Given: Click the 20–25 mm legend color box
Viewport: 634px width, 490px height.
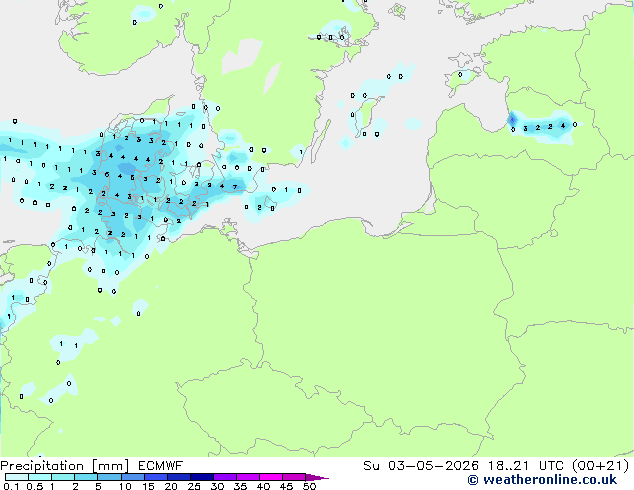Looking at the screenshot, I should pyautogui.click(x=179, y=477).
